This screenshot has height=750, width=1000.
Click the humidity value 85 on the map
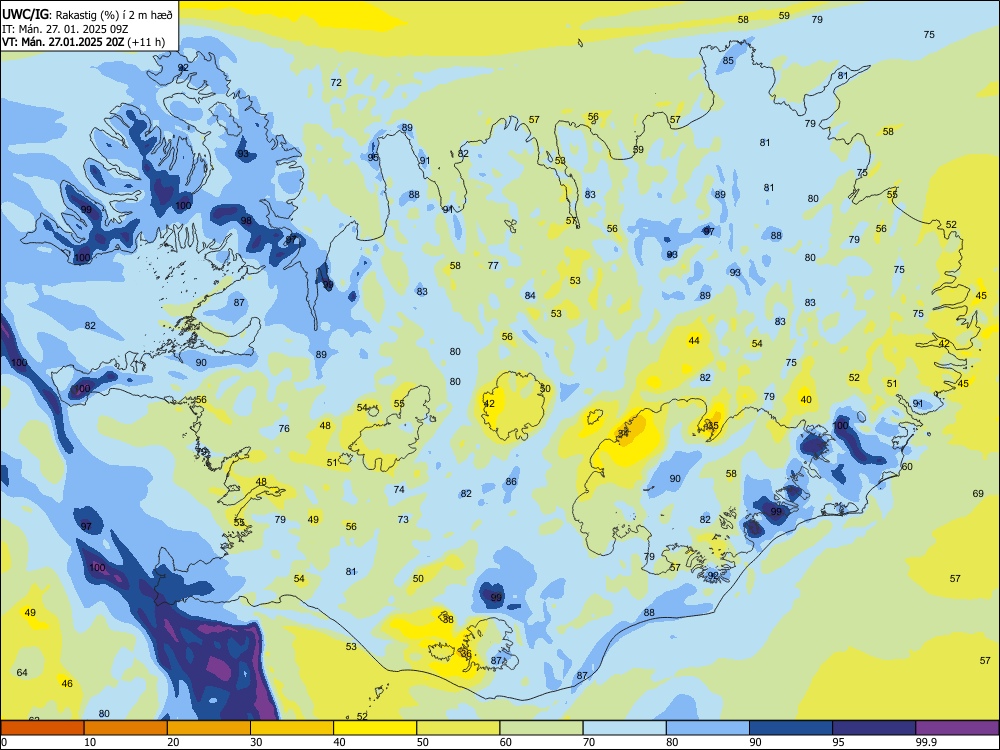(x=728, y=61)
